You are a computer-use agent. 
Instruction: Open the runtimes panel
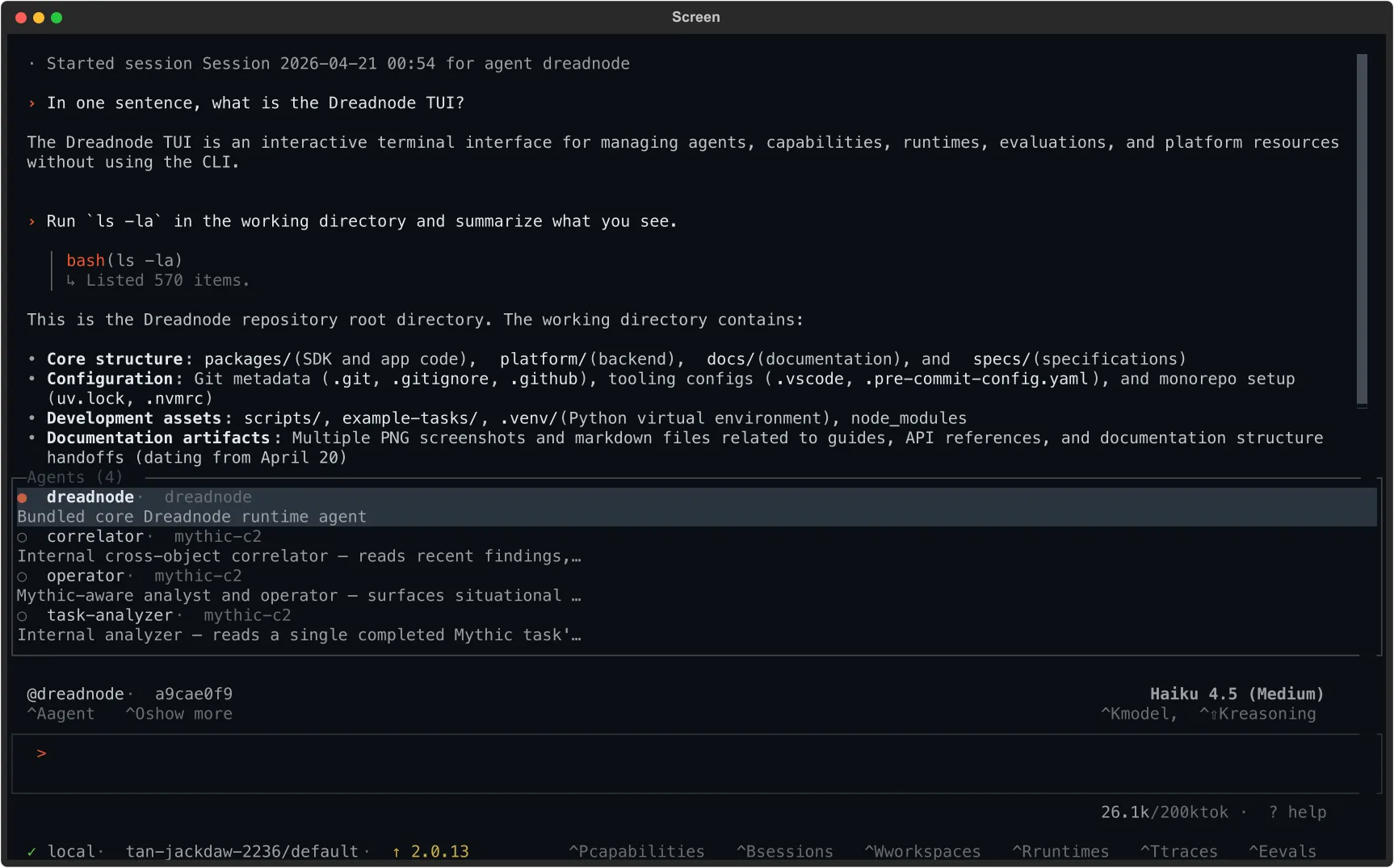[1060, 851]
